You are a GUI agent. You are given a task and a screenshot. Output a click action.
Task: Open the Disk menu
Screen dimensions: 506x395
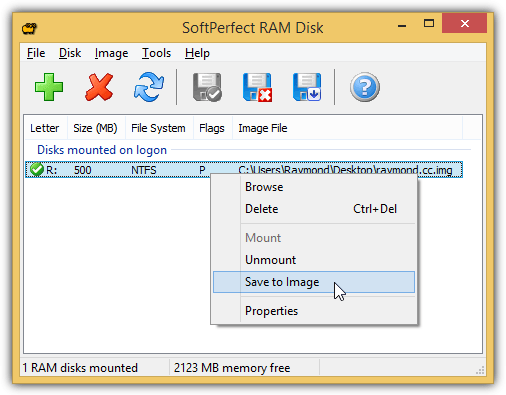click(70, 53)
